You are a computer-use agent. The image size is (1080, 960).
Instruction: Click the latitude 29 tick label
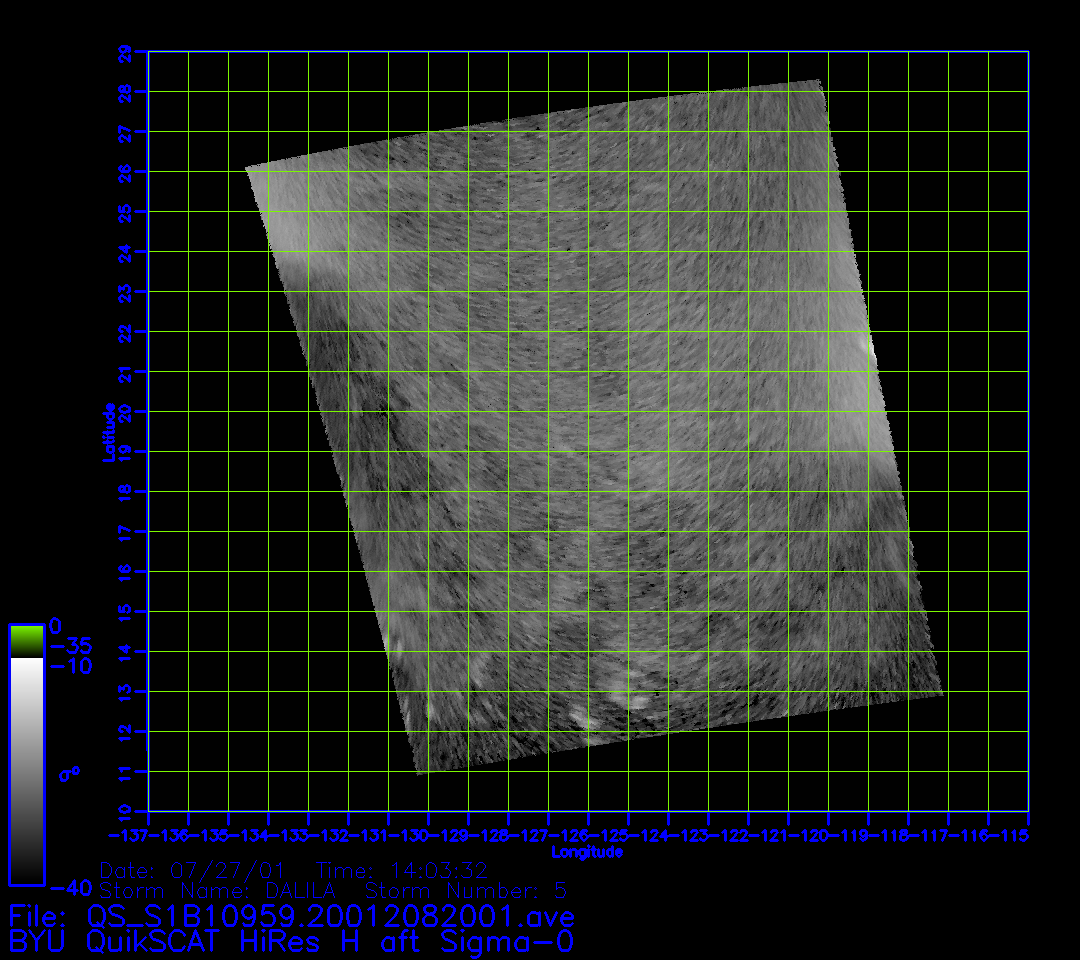pyautogui.click(x=124, y=51)
